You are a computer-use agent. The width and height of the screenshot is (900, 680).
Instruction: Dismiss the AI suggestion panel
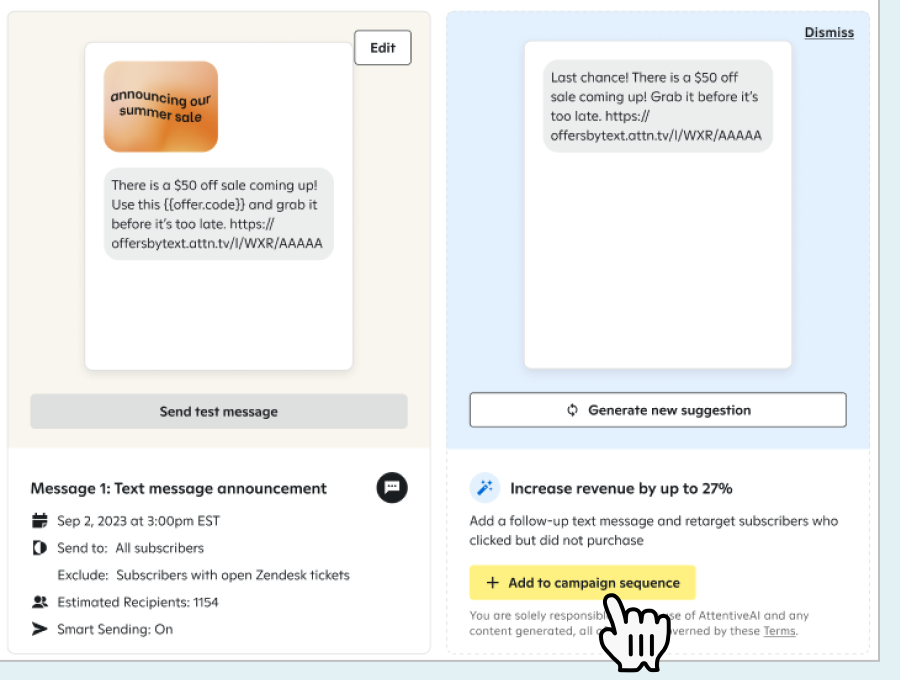click(829, 33)
